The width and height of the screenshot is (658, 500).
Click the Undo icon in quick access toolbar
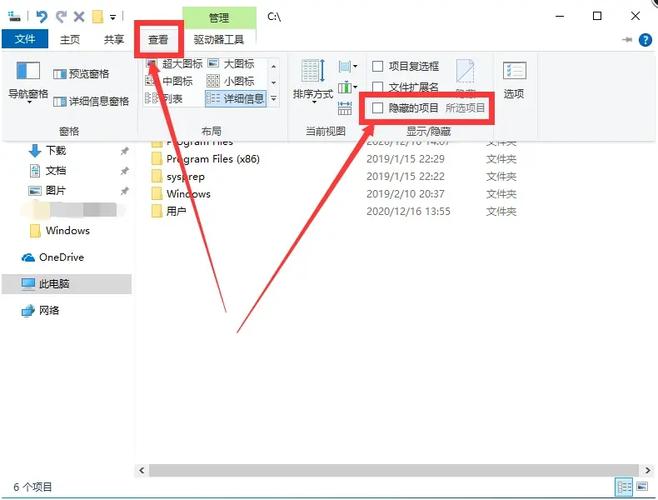[x=42, y=17]
